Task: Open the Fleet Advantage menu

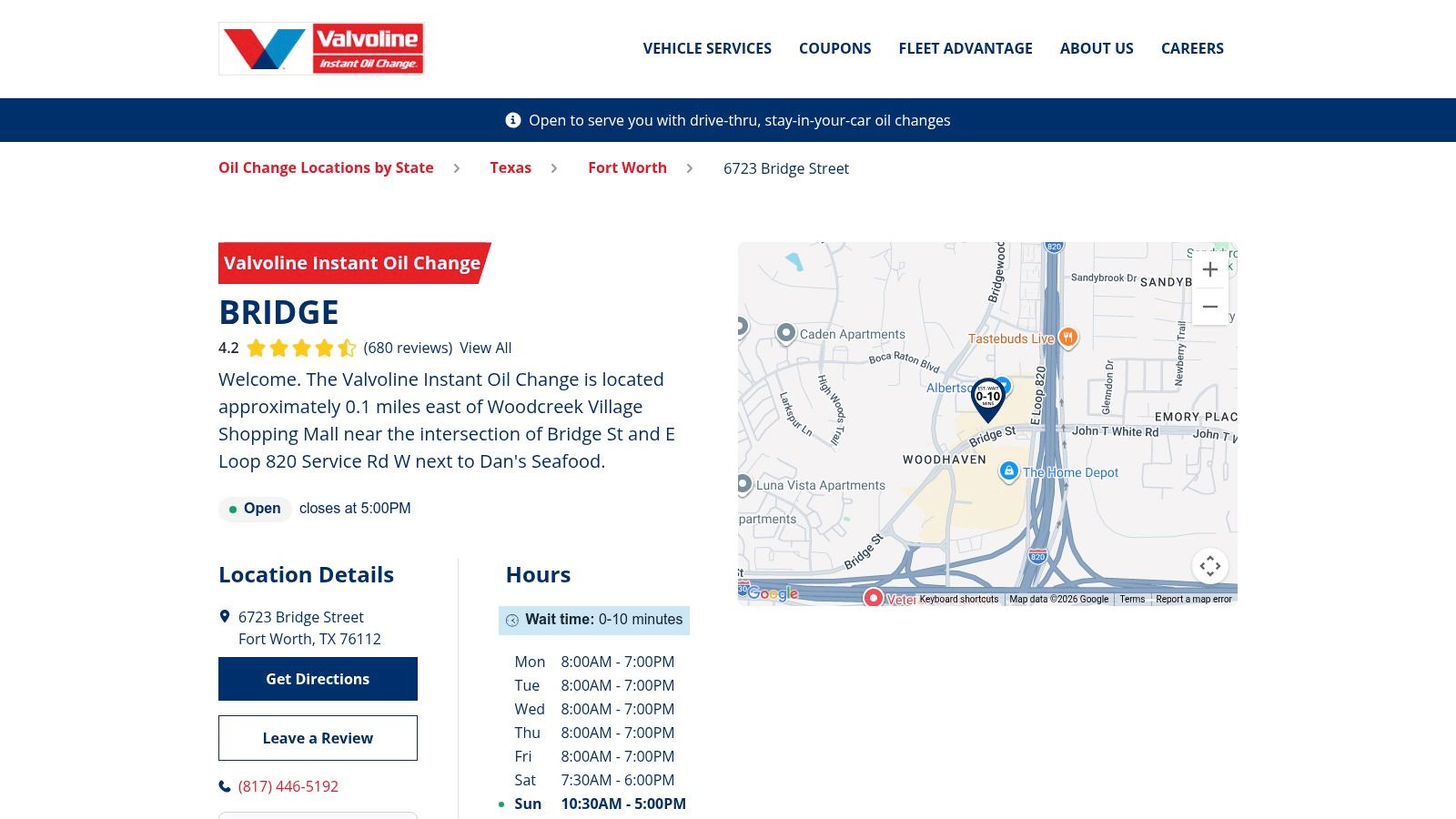Action: click(x=966, y=48)
